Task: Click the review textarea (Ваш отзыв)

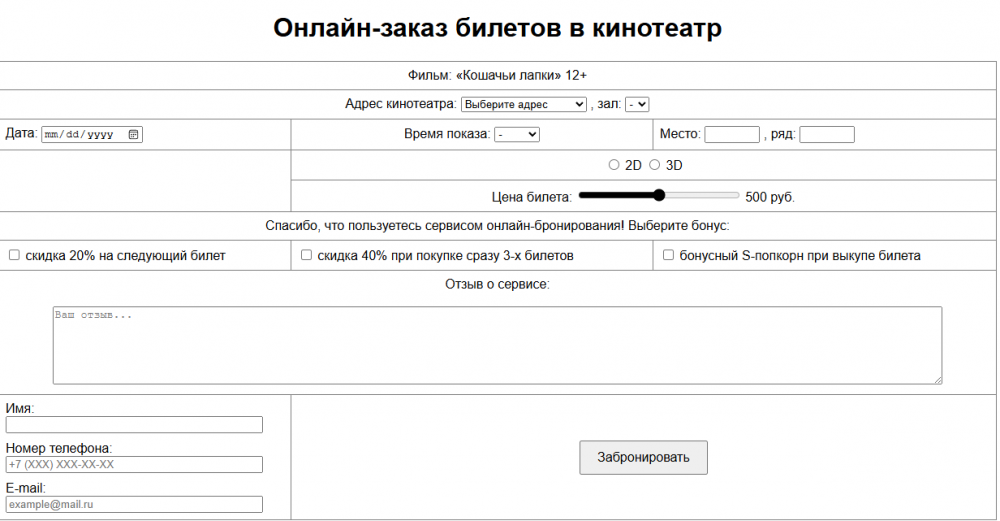Action: 497,346
